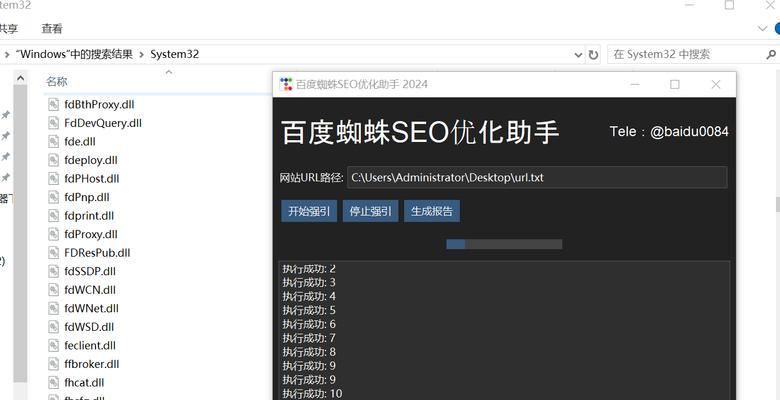Click log line 执行成功: 5

coord(309,310)
